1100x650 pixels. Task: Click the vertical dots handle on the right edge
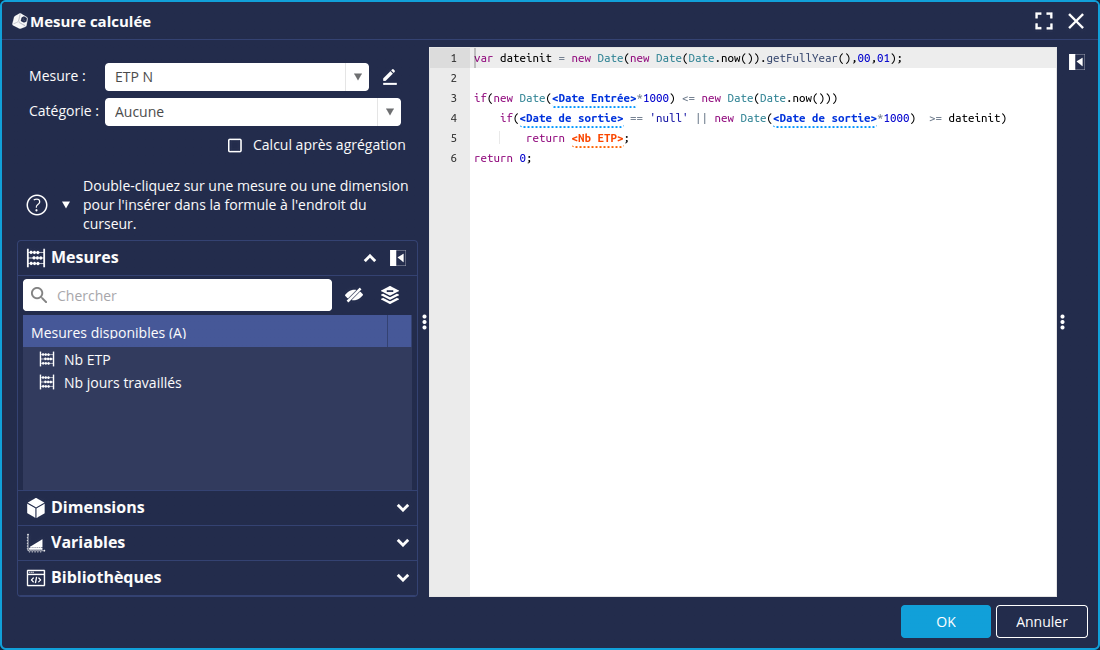point(1062,322)
